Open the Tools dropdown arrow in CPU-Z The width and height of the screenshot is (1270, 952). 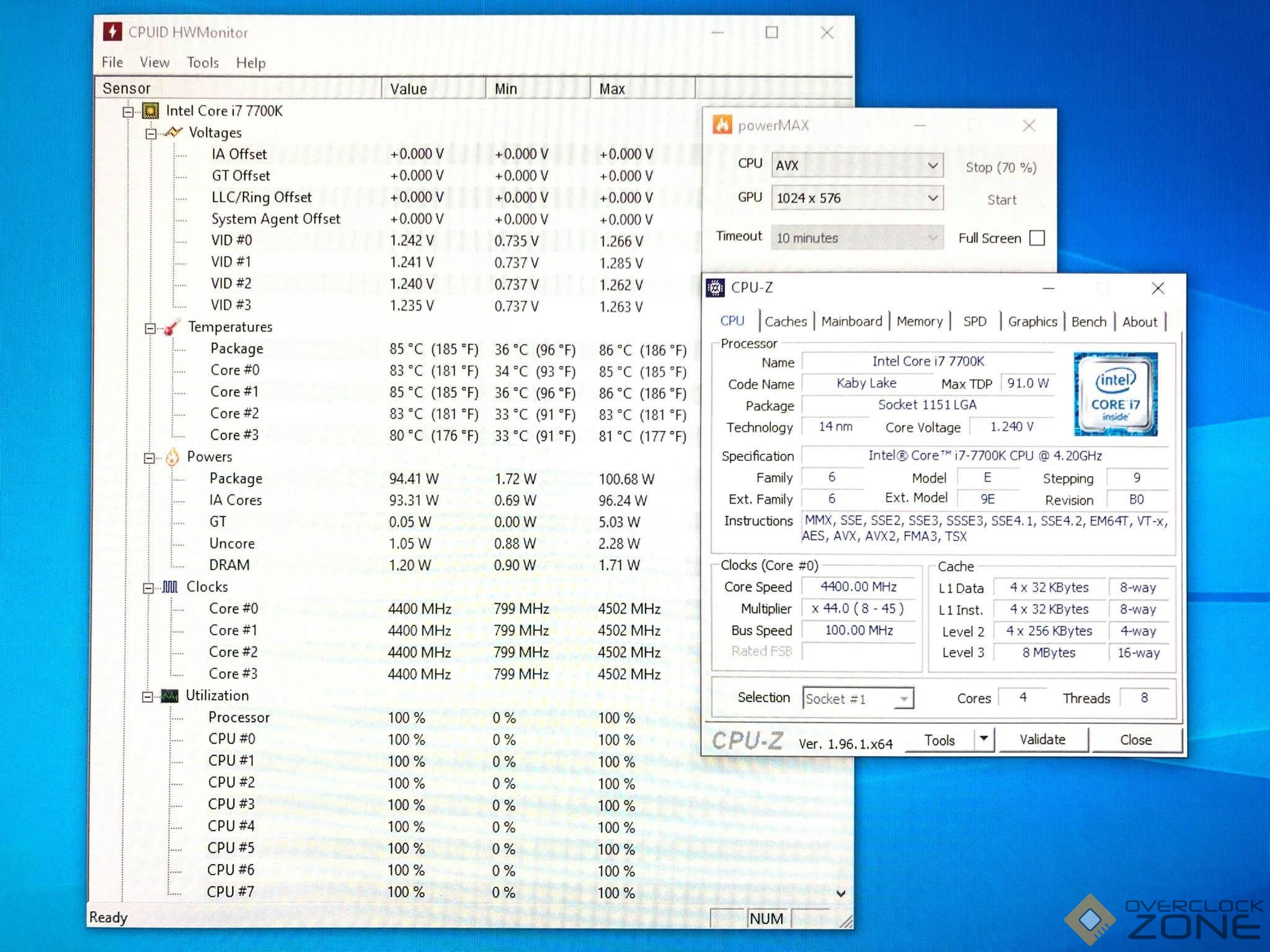tap(983, 739)
